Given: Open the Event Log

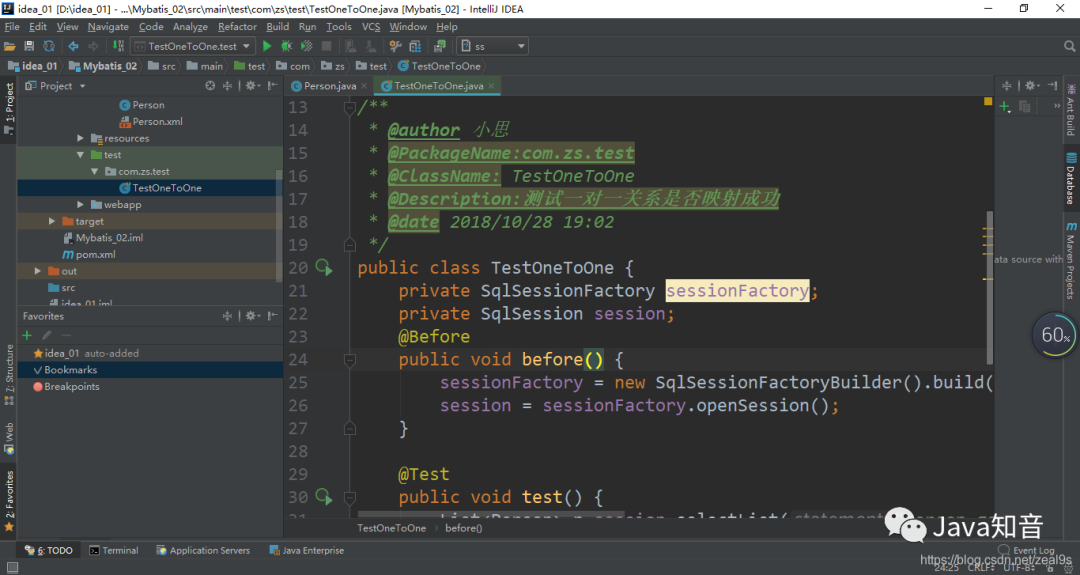Looking at the screenshot, I should 1026,550.
